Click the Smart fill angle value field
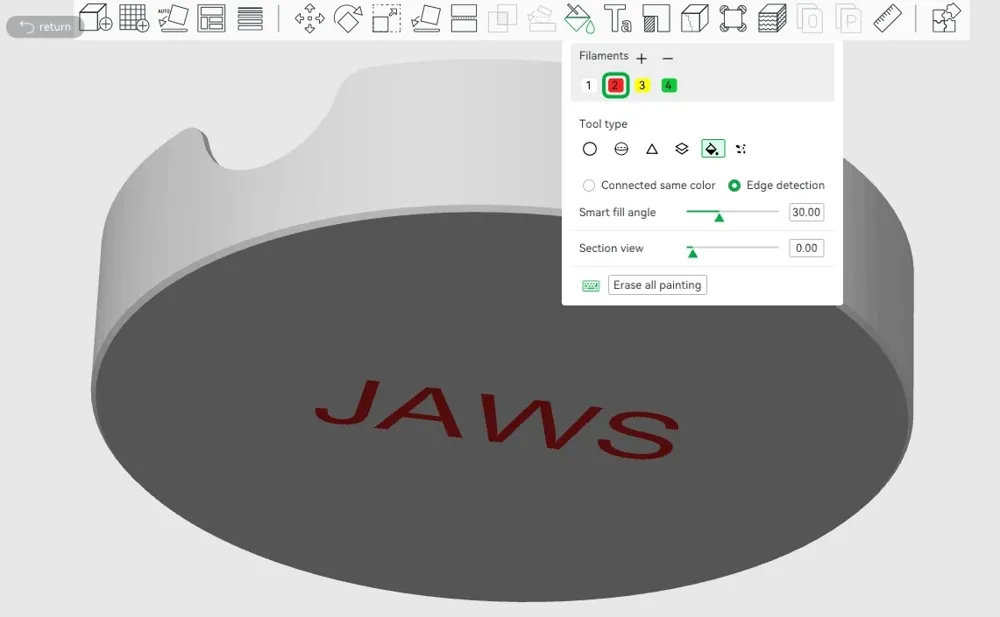The image size is (1000, 617). pos(806,212)
